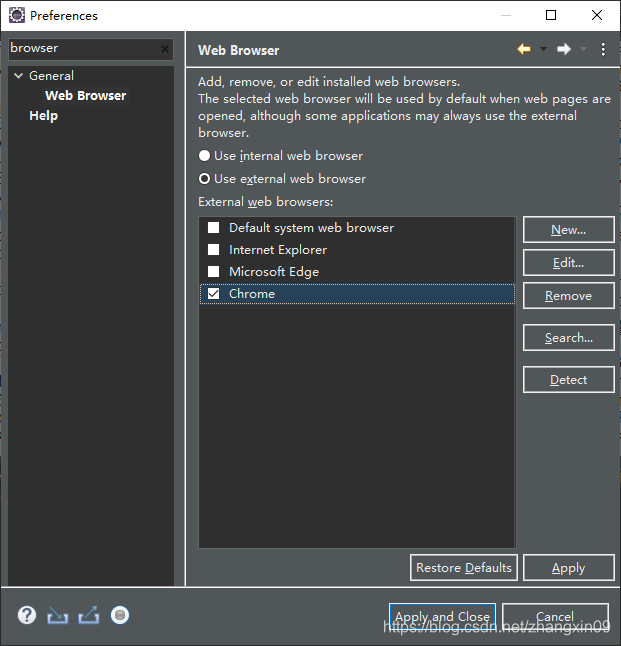This screenshot has height=646, width=621.
Task: Click the export preferences icon
Action: pos(89,616)
